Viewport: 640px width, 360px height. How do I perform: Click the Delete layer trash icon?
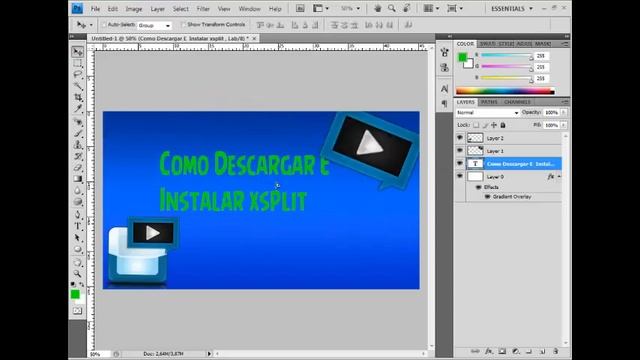[556, 351]
